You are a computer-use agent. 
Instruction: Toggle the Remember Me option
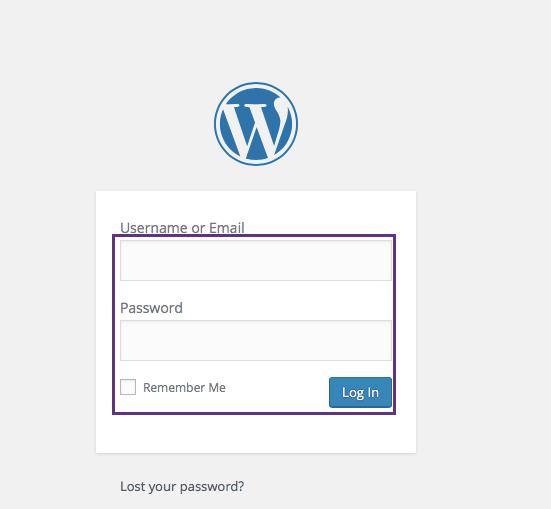pos(128,387)
